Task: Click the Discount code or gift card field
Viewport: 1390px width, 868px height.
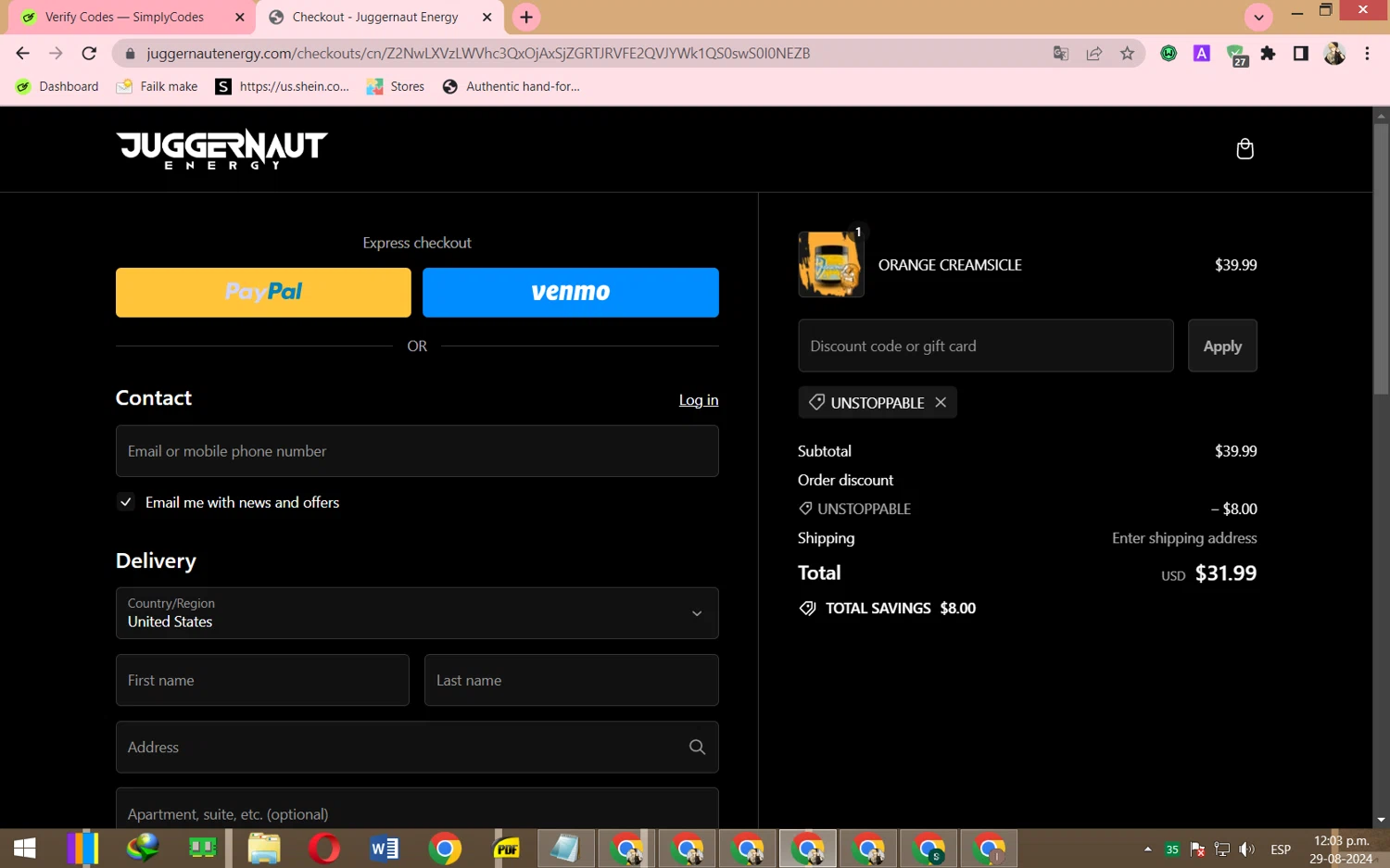Action: point(986,346)
